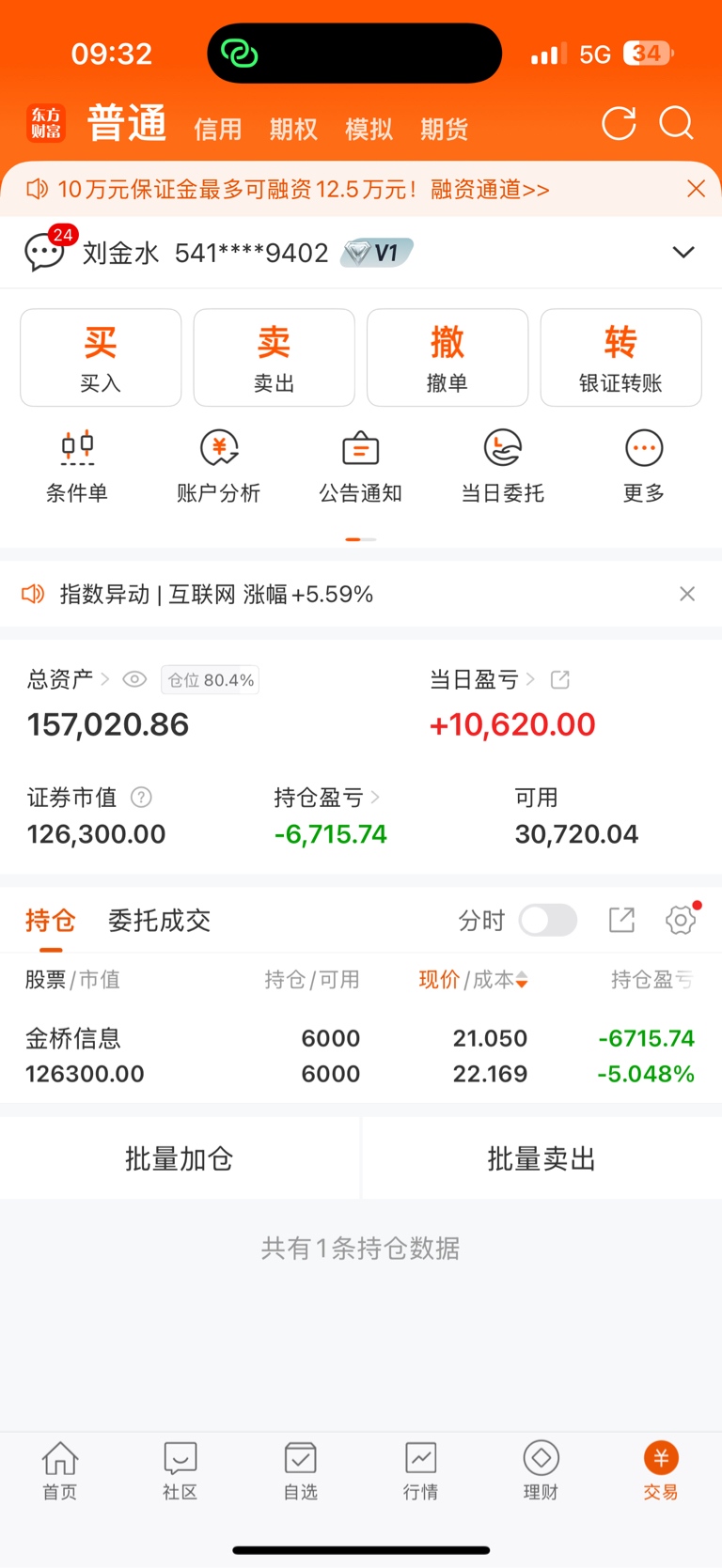Image resolution: width=722 pixels, height=1568 pixels.
Task: Switch to 模拟 simulation tab
Action: click(369, 129)
